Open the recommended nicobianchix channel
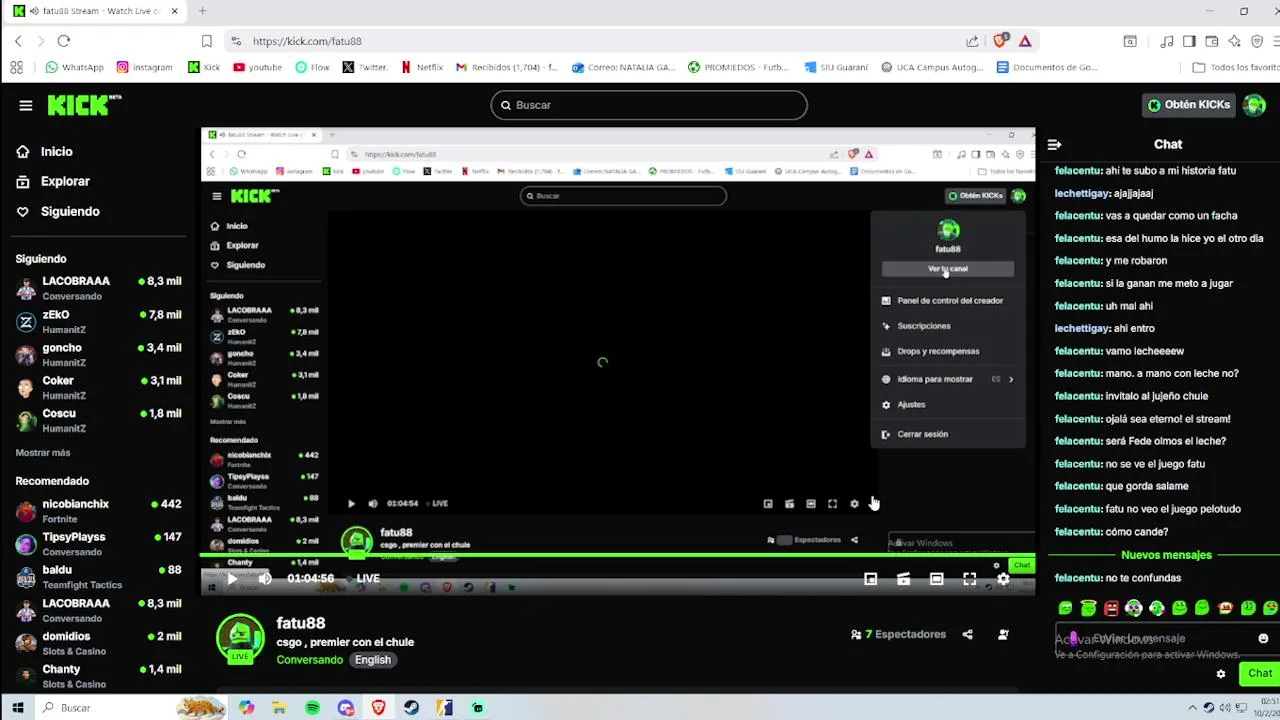Image resolution: width=1280 pixels, height=720 pixels. (98, 511)
